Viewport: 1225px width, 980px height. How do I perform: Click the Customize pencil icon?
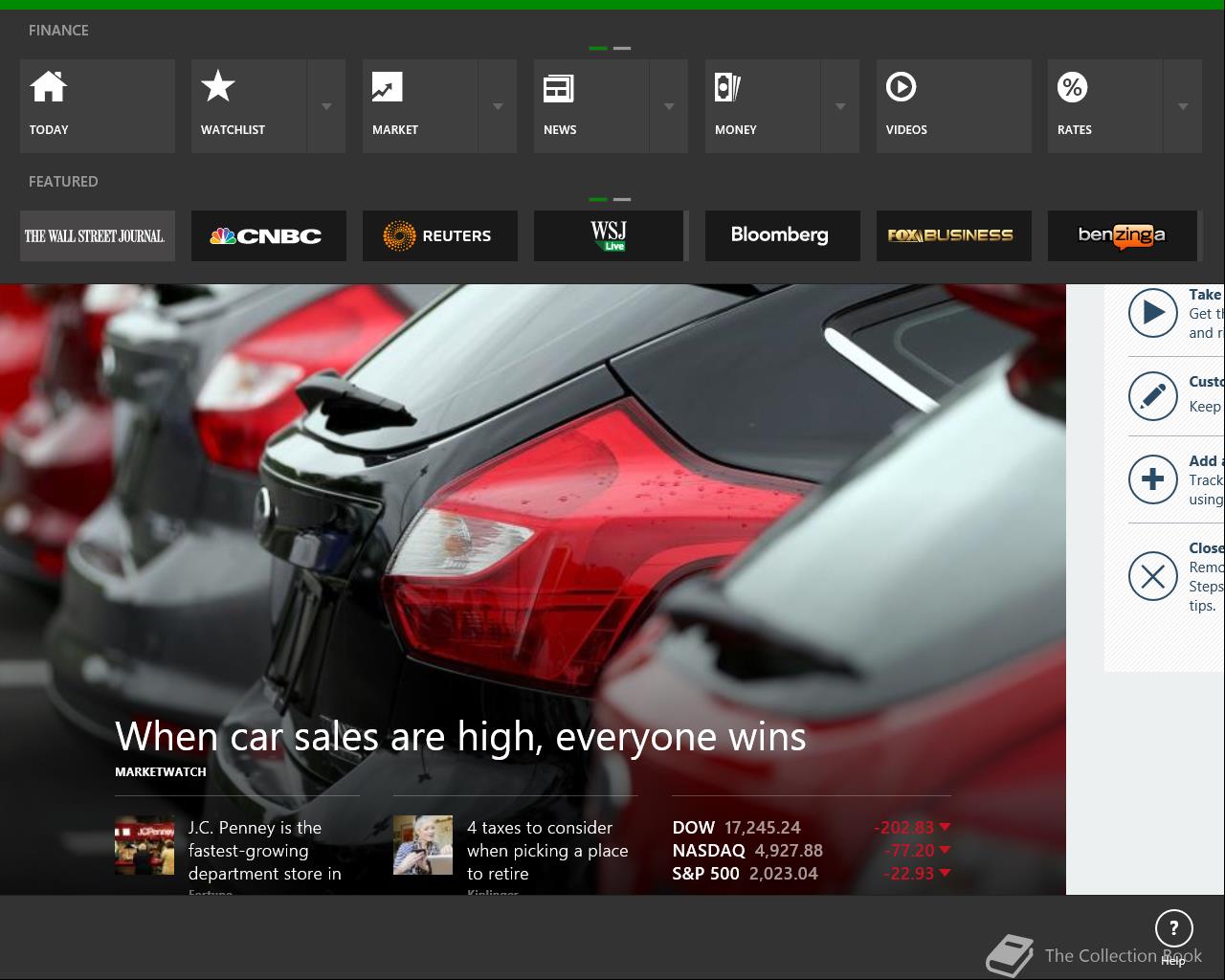point(1153,396)
